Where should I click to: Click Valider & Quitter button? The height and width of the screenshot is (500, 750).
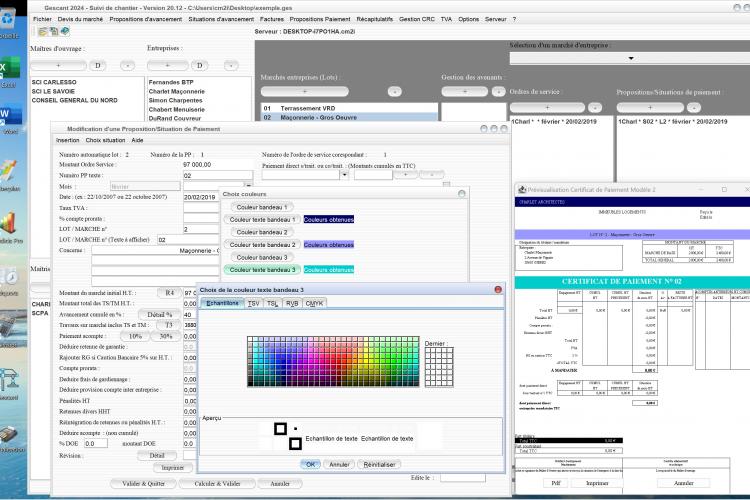coord(143,484)
